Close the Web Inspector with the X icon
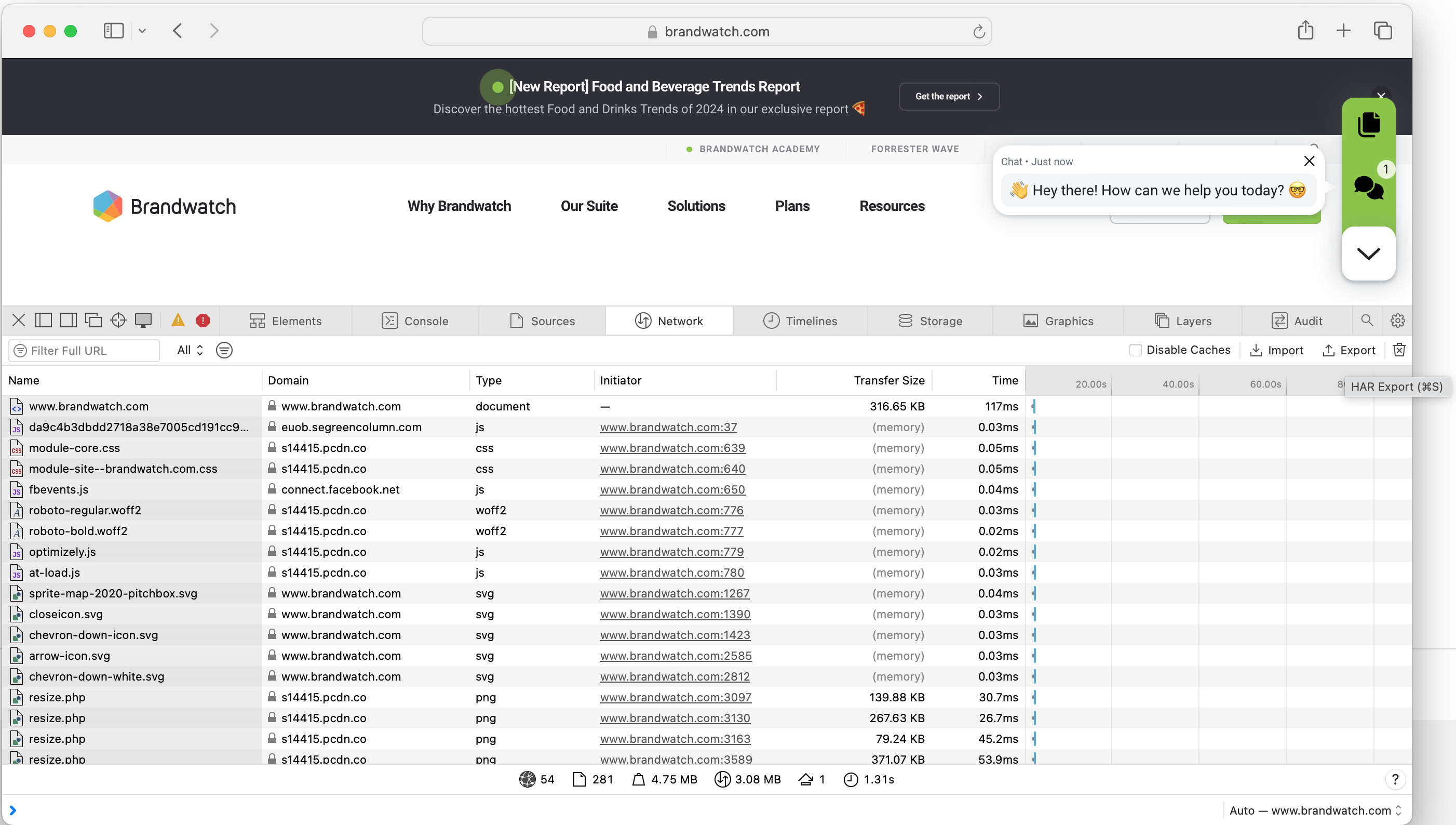Viewport: 1456px width, 825px height. pyautogui.click(x=19, y=321)
